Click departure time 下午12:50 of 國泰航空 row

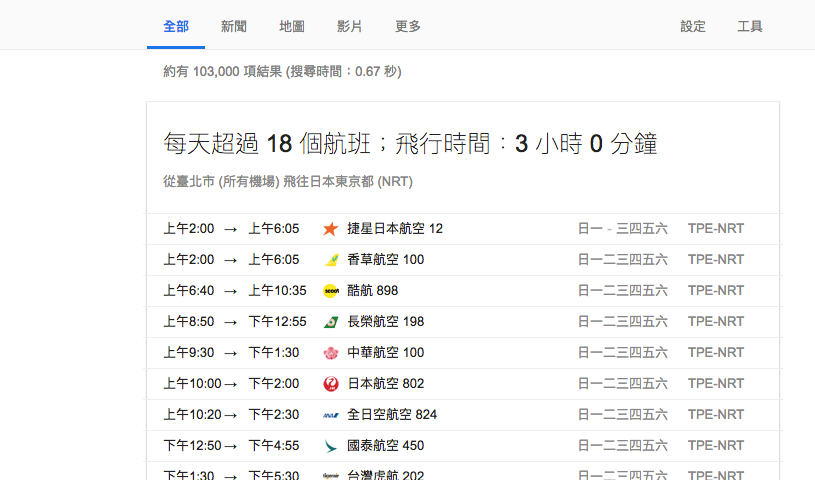point(192,446)
